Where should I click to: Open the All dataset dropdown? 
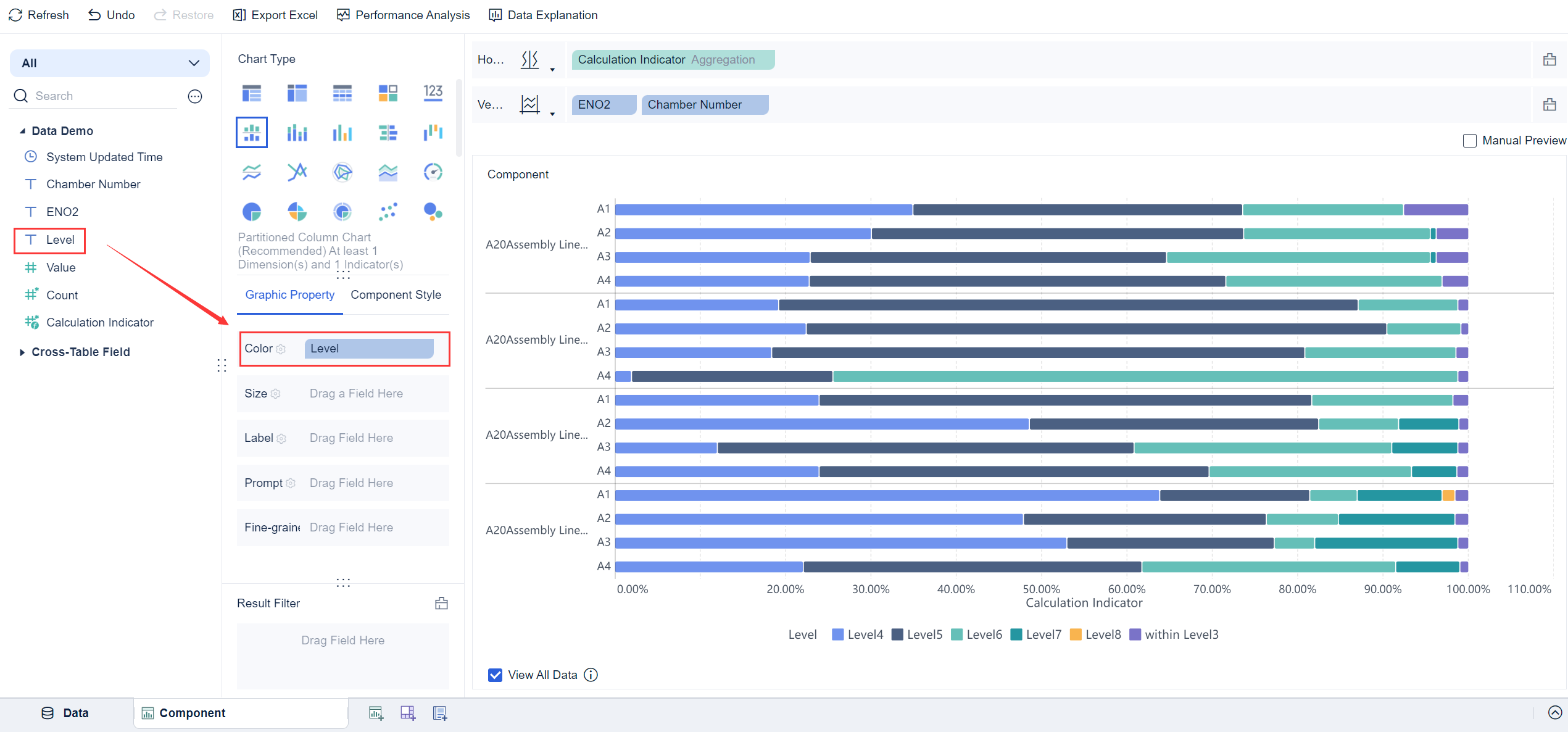coord(110,63)
